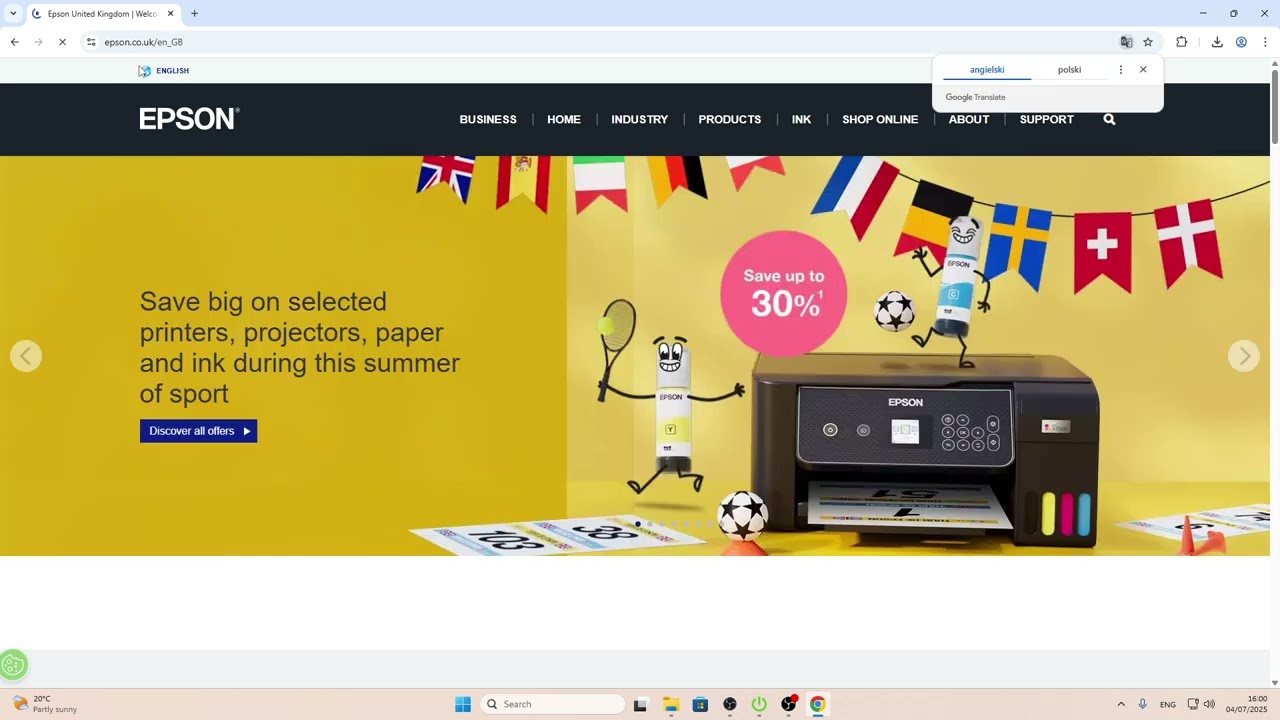The image size is (1280, 720).
Task: Open the INDUSTRY menu
Action: pyautogui.click(x=640, y=119)
